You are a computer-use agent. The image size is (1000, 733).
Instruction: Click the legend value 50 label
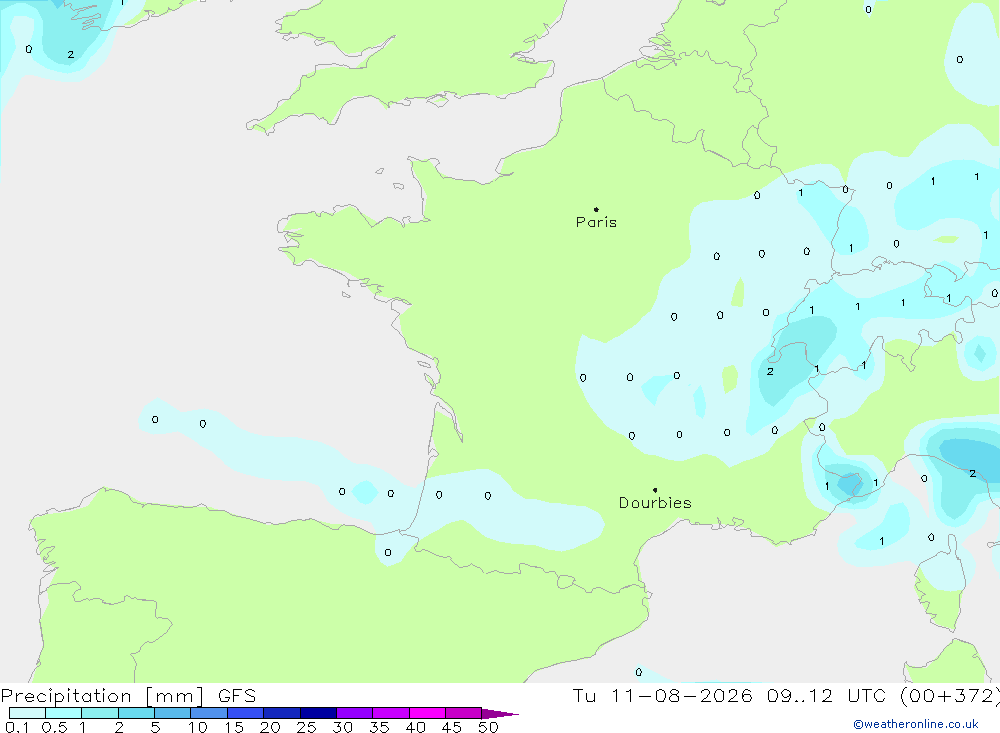pos(489,727)
